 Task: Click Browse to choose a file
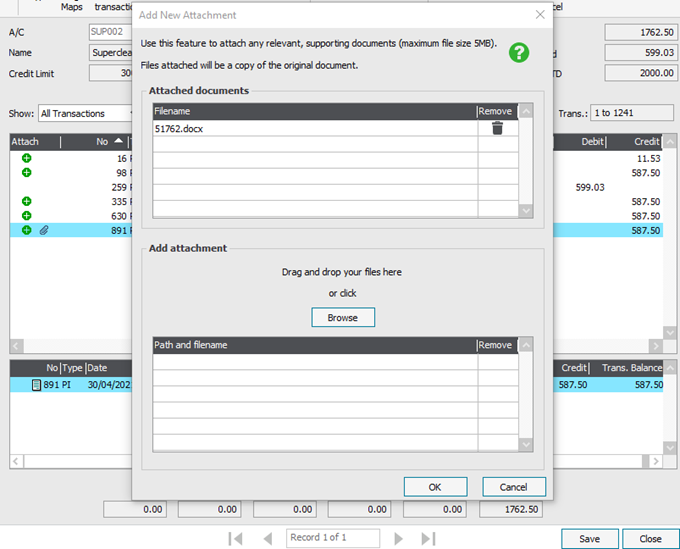click(342, 317)
